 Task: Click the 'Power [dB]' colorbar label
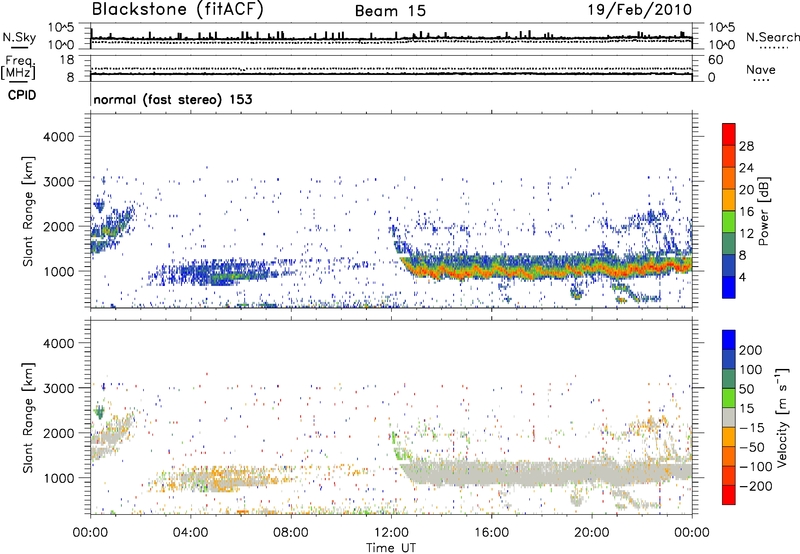pos(763,211)
